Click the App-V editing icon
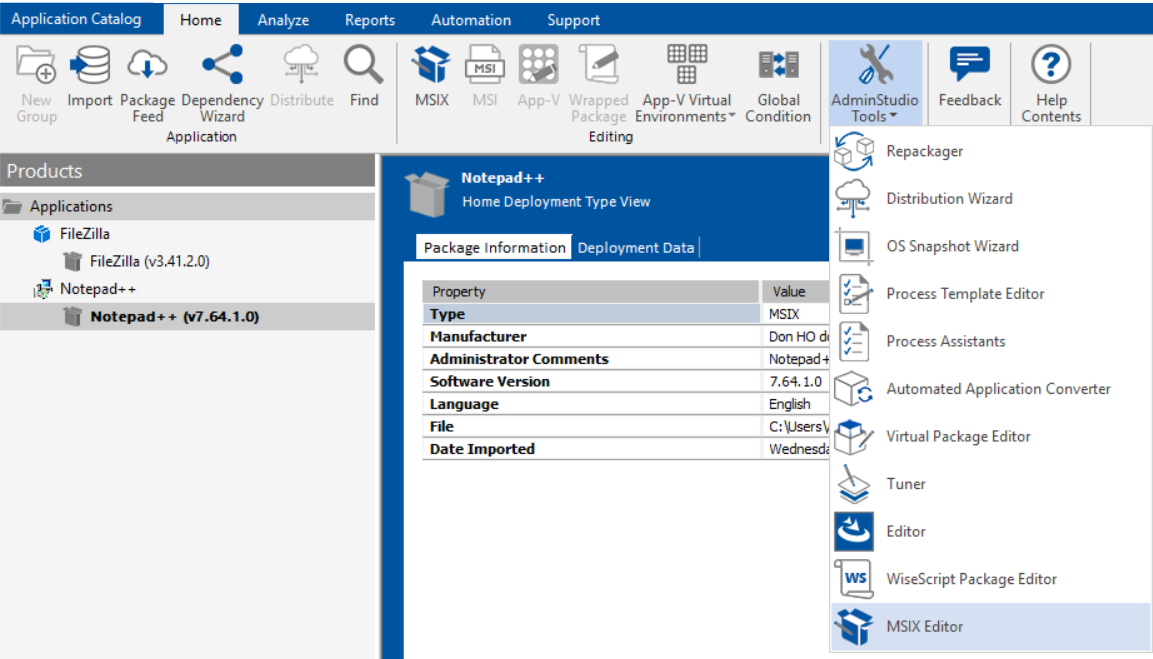The width and height of the screenshot is (1153, 659). (538, 65)
